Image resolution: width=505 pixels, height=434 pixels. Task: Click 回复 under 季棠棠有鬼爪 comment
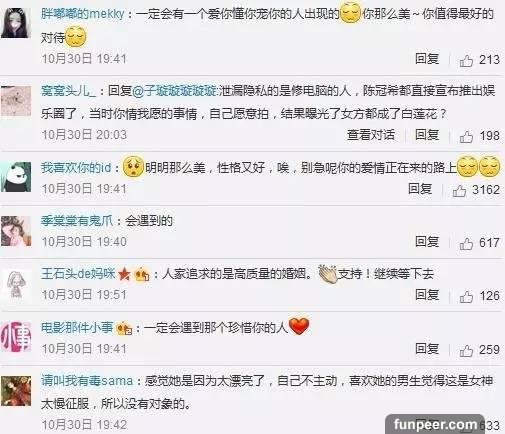[x=427, y=242]
